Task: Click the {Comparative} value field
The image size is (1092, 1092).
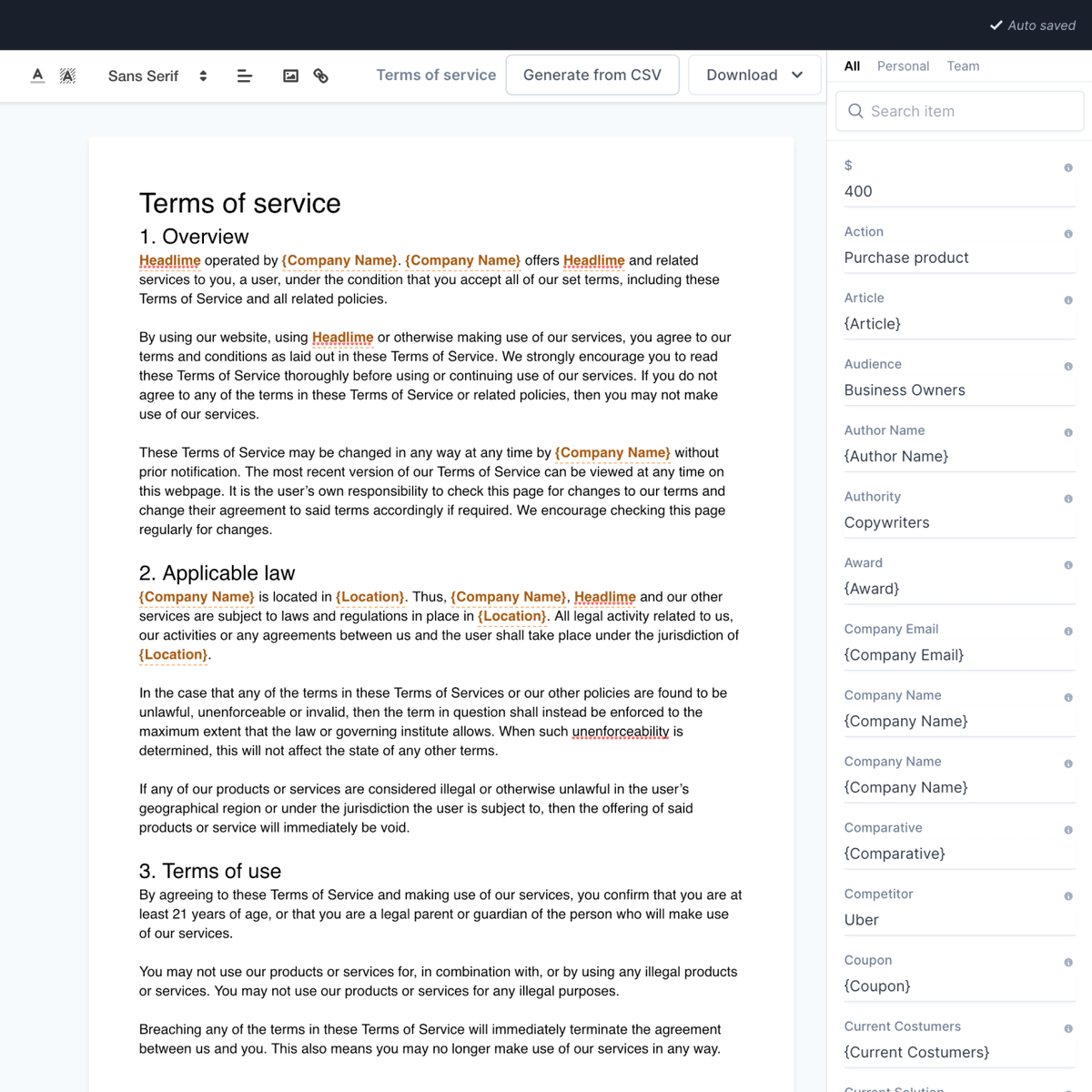Action: coord(959,854)
